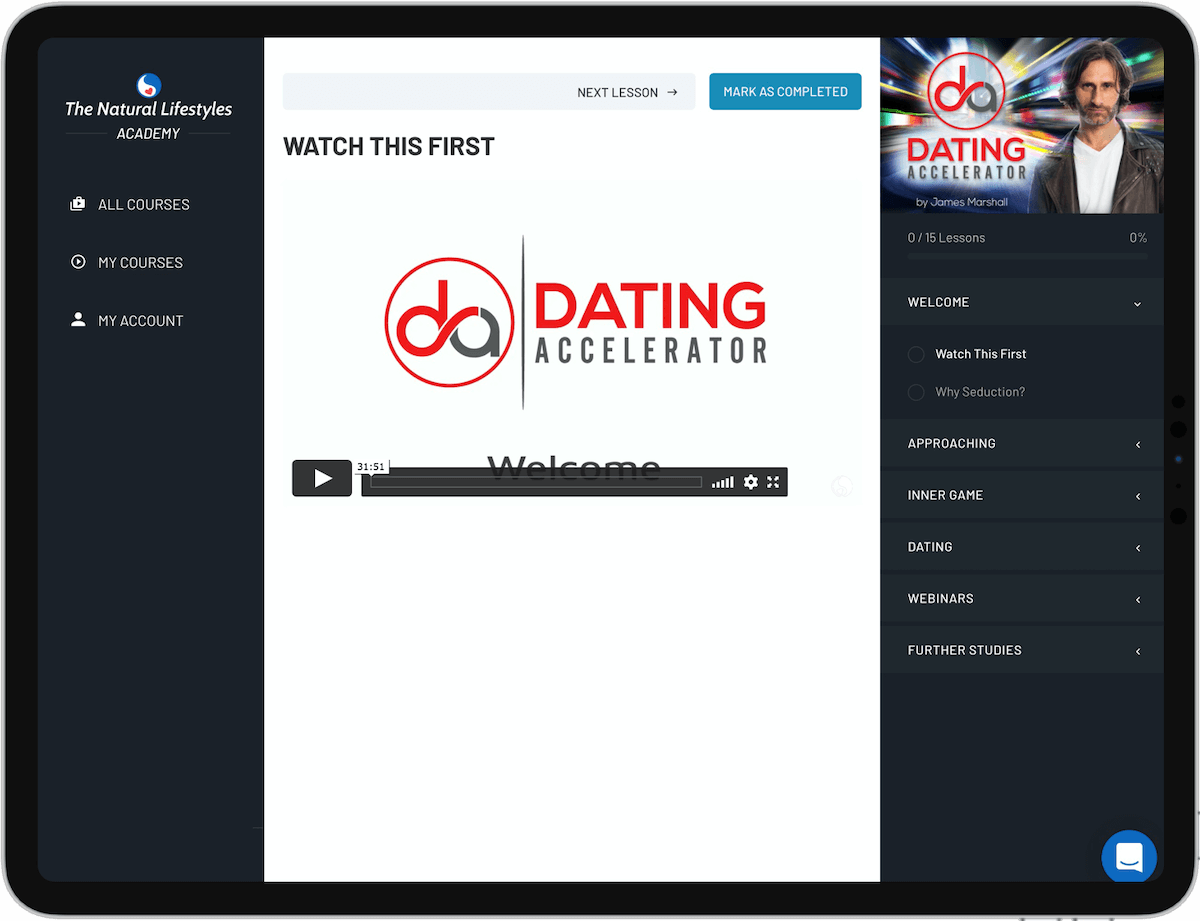This screenshot has height=921, width=1200.
Task: Expand the Approaching section
Action: [1022, 444]
